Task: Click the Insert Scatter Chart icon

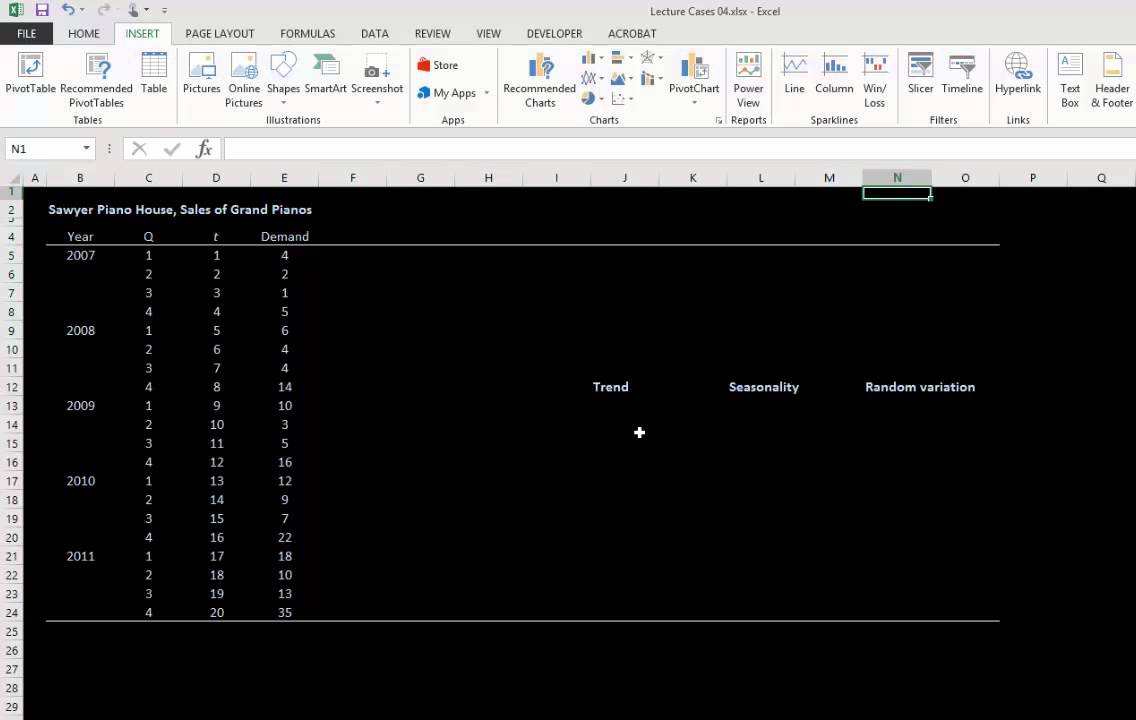Action: pos(617,99)
